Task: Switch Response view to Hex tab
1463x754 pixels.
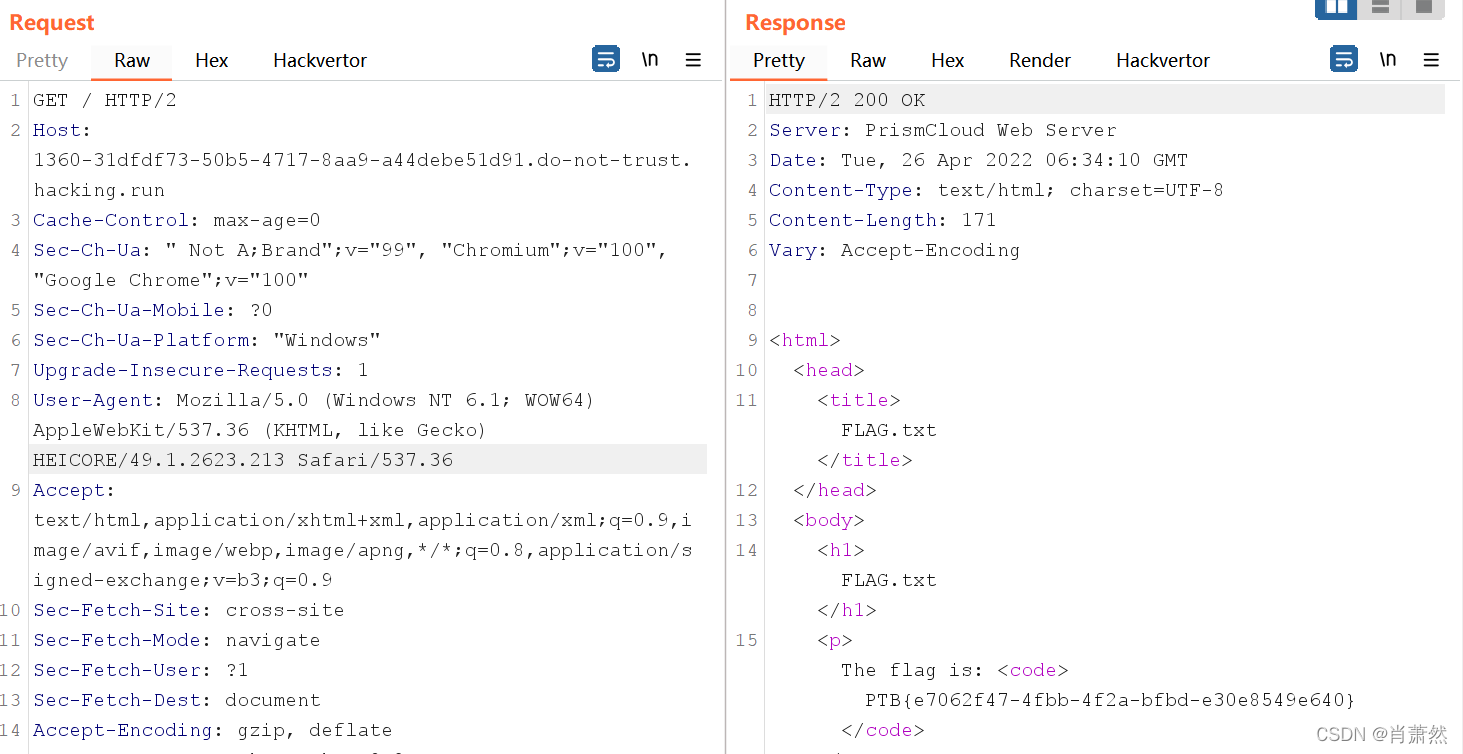Action: [x=948, y=60]
